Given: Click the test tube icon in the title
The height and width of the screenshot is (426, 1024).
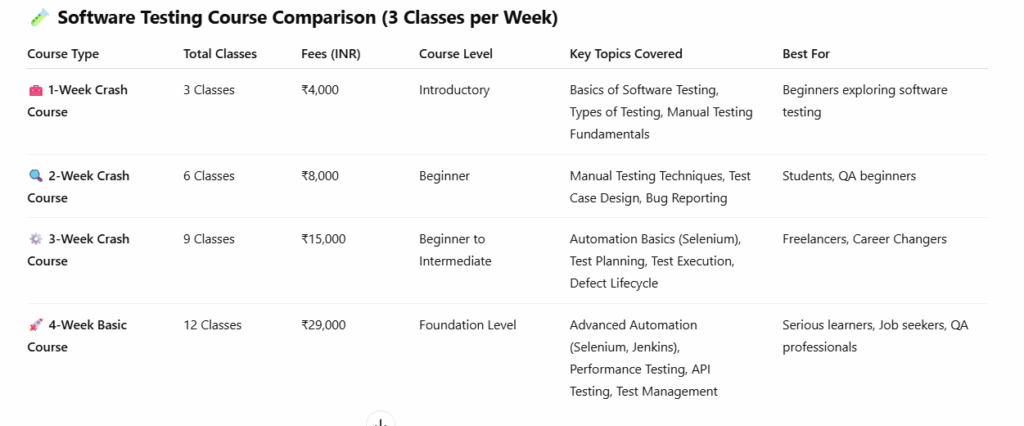Looking at the screenshot, I should point(39,17).
